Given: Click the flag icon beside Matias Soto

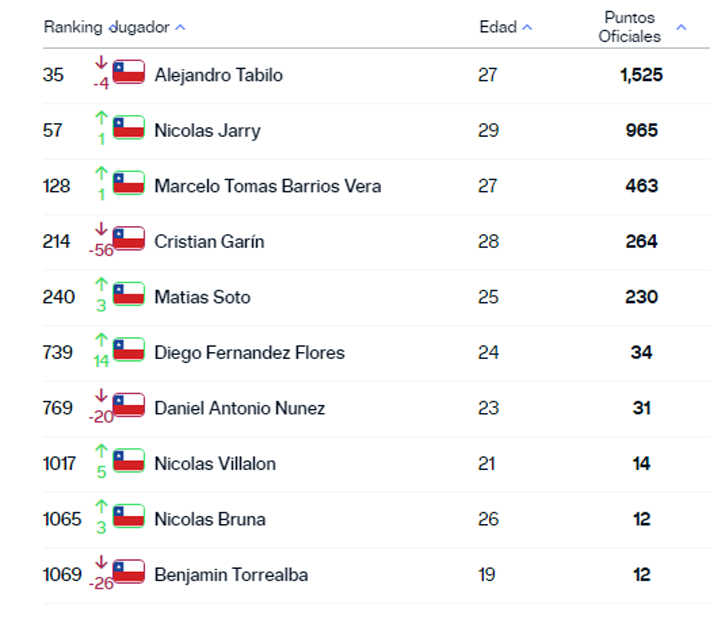Looking at the screenshot, I should (x=129, y=294).
